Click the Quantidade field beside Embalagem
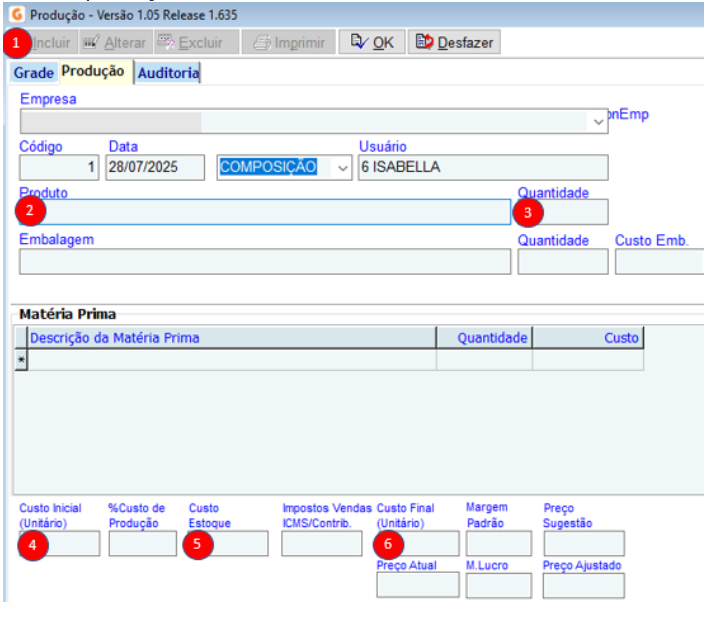 [563, 261]
